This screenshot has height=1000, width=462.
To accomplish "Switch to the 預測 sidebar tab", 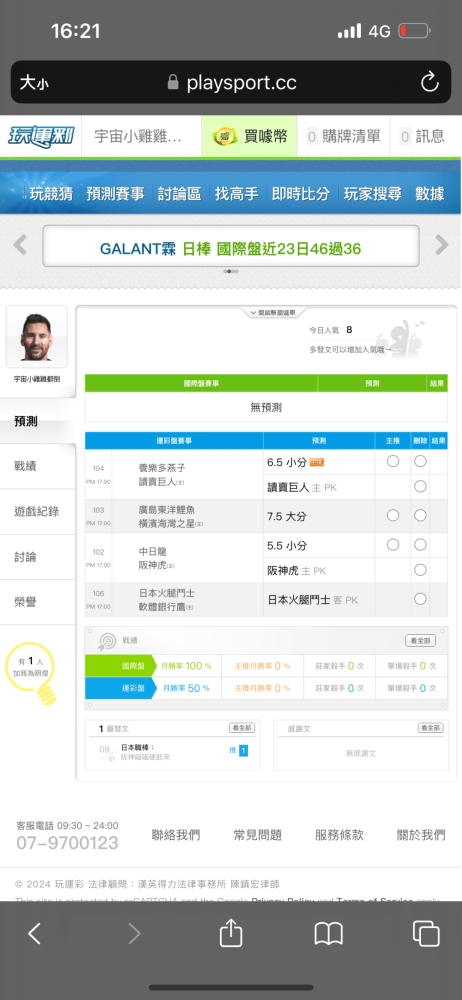I will tap(38, 422).
